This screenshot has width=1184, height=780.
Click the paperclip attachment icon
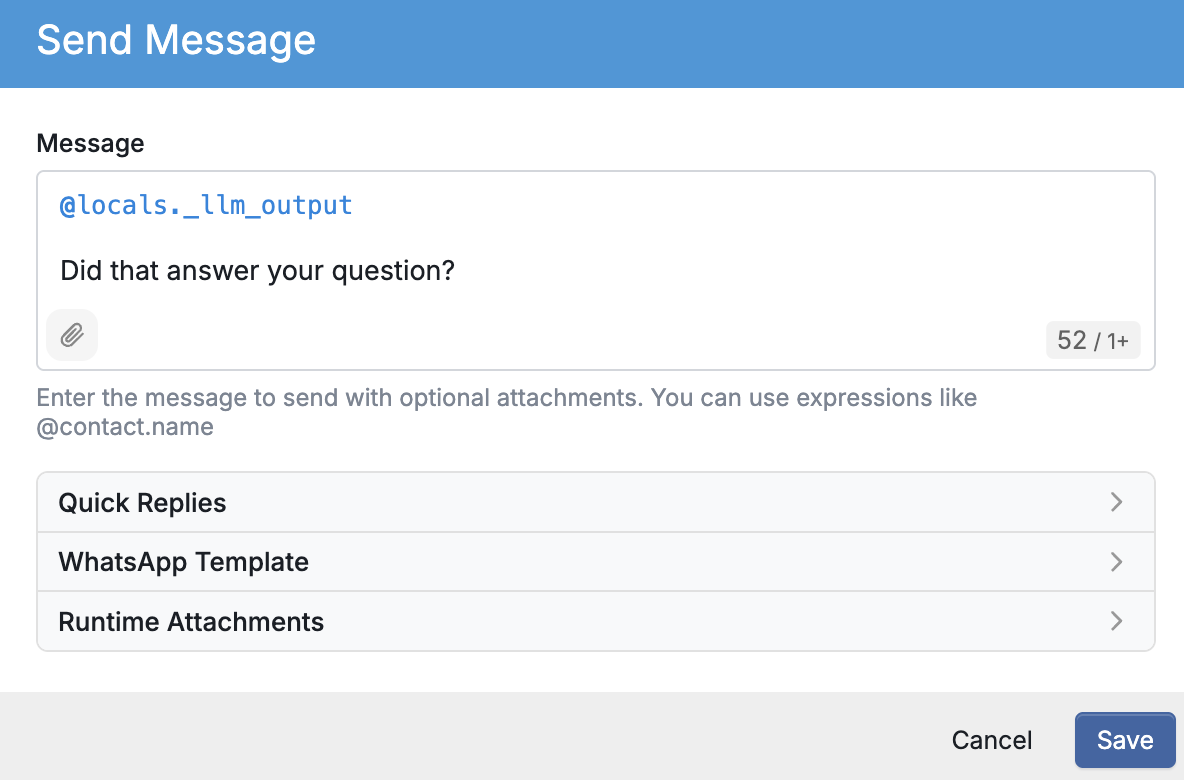(72, 335)
